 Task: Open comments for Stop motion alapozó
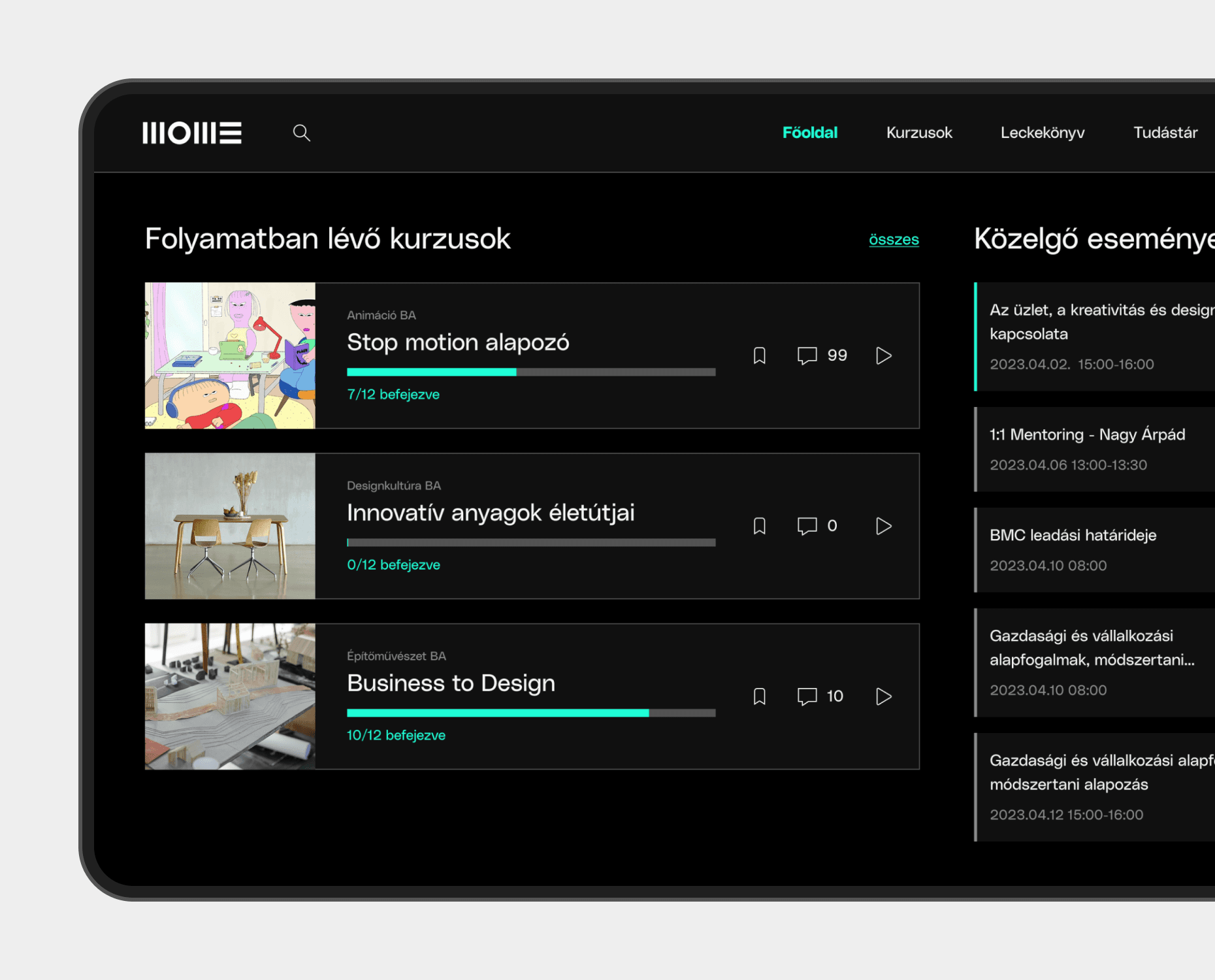tap(807, 355)
